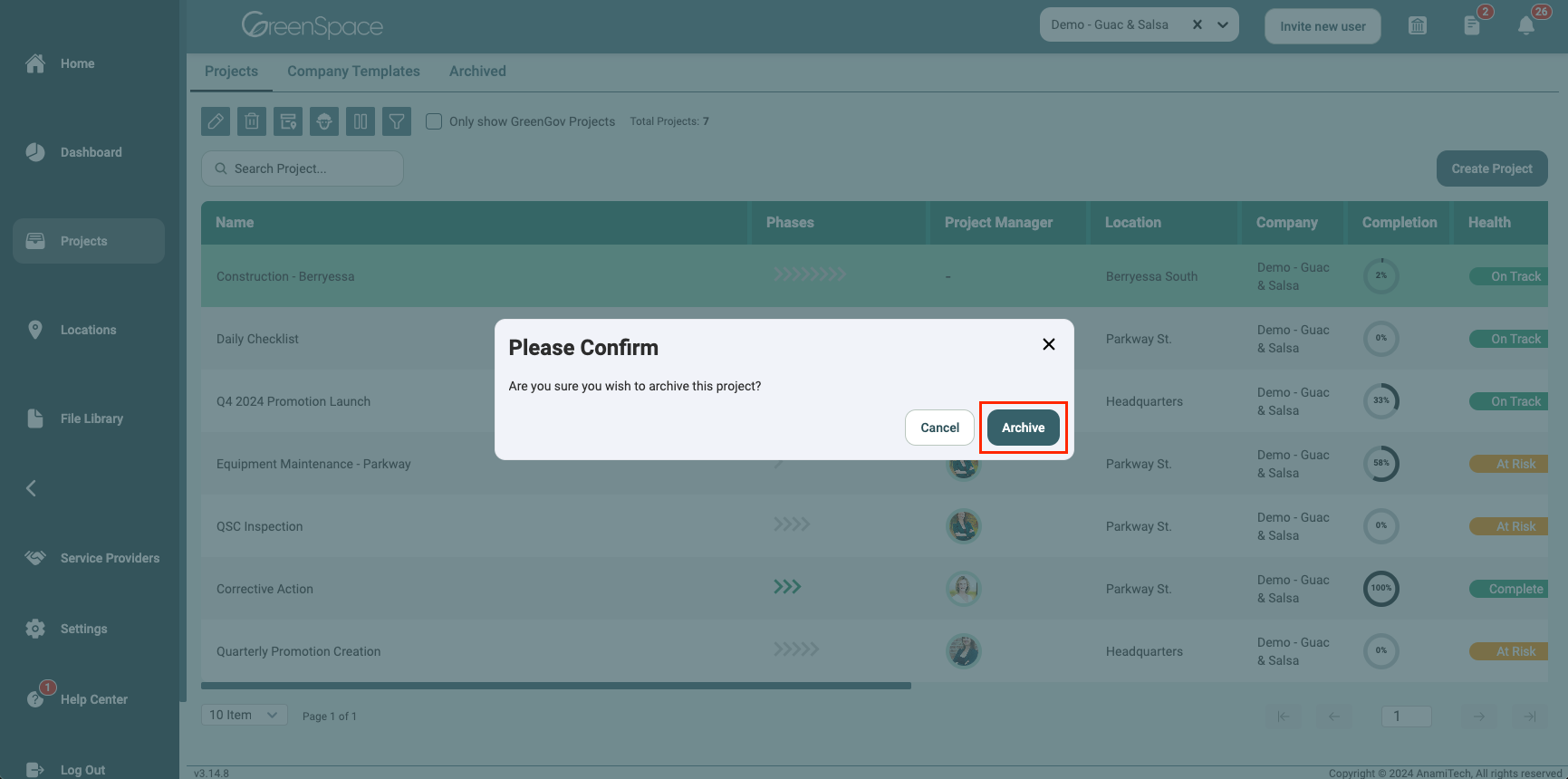Clear the Demo - Guac & Salsa selection
Viewport: 1568px width, 779px height.
1198,25
